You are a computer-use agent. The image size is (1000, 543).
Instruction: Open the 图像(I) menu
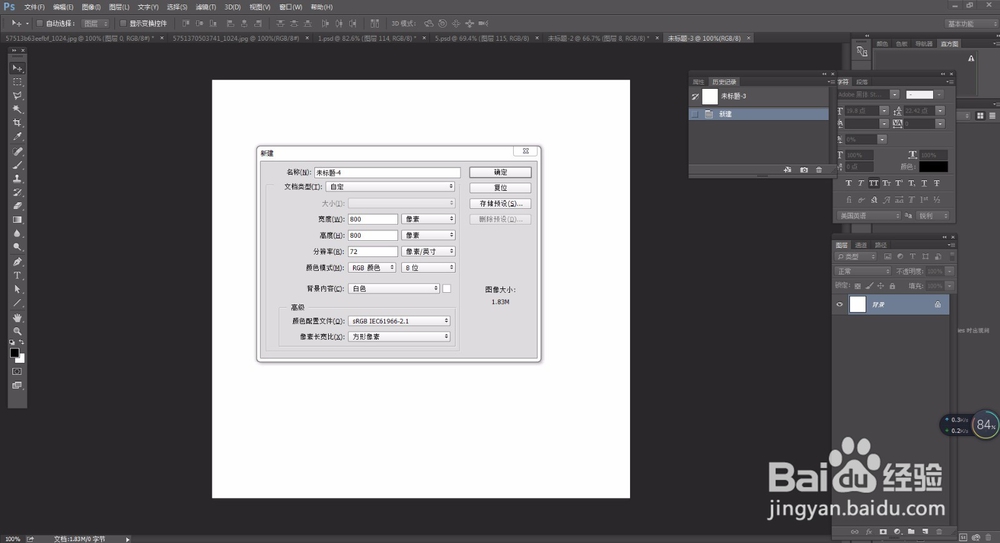pyautogui.click(x=91, y=7)
